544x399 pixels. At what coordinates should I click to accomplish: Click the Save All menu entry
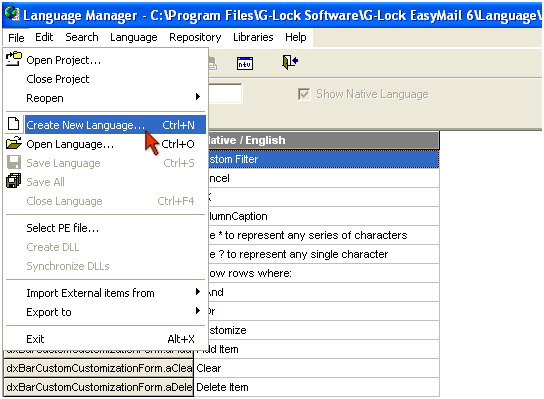pyautogui.click(x=105, y=182)
